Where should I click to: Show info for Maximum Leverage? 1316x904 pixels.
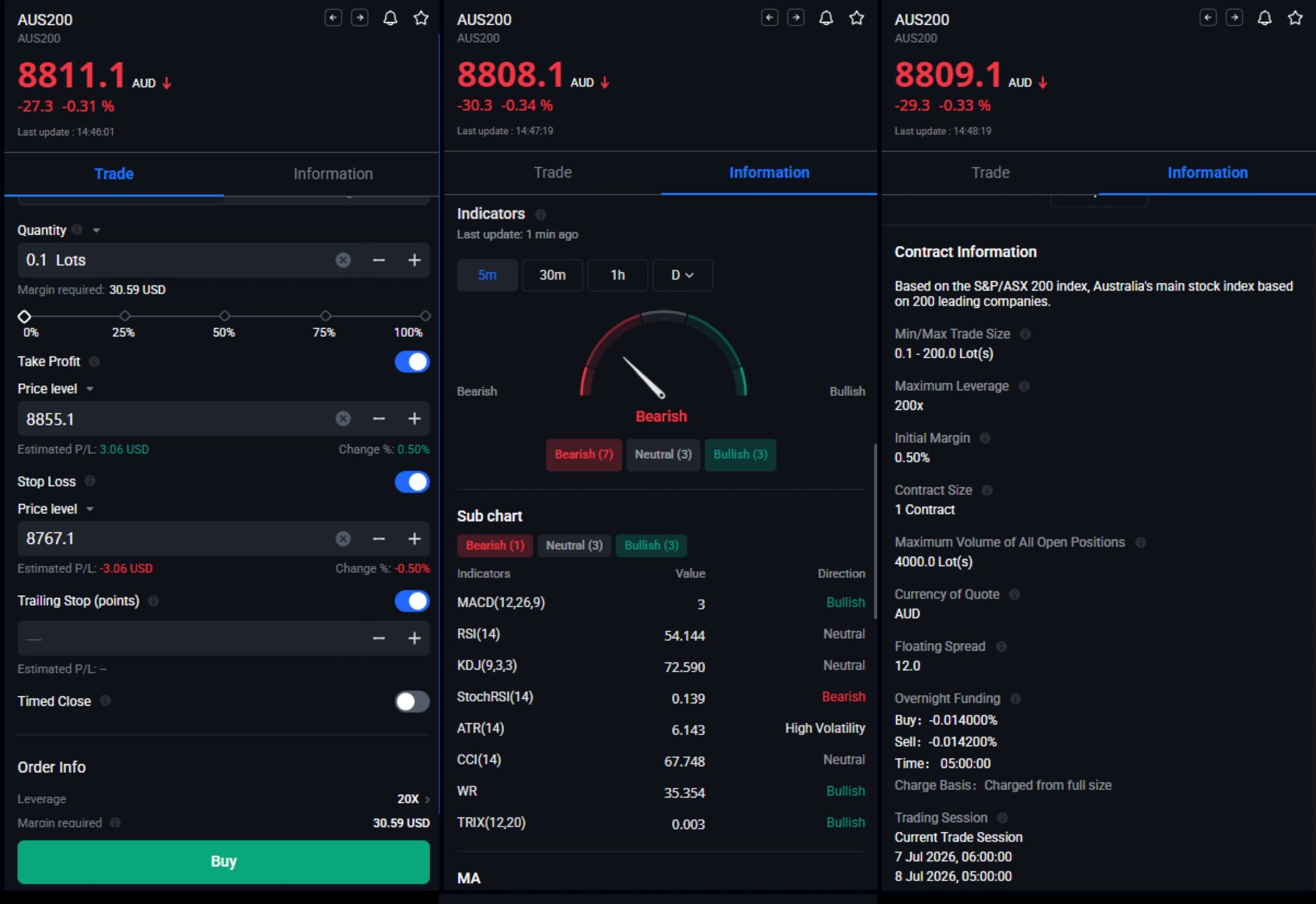pos(1024,386)
